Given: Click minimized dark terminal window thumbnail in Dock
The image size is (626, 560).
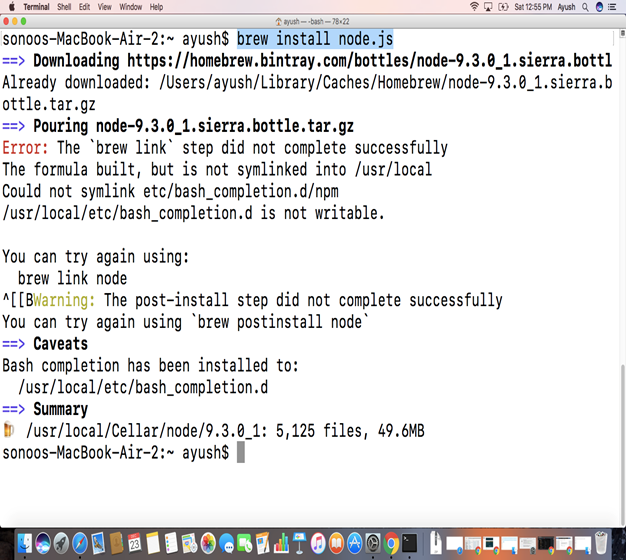Looking at the screenshot, I should click(x=546, y=544).
